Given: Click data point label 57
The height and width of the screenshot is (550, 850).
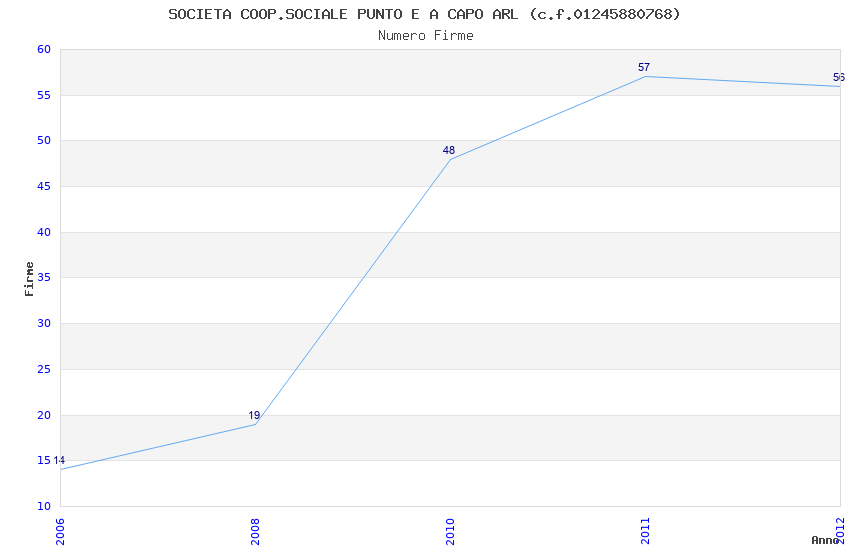Looking at the screenshot, I should click(644, 67).
